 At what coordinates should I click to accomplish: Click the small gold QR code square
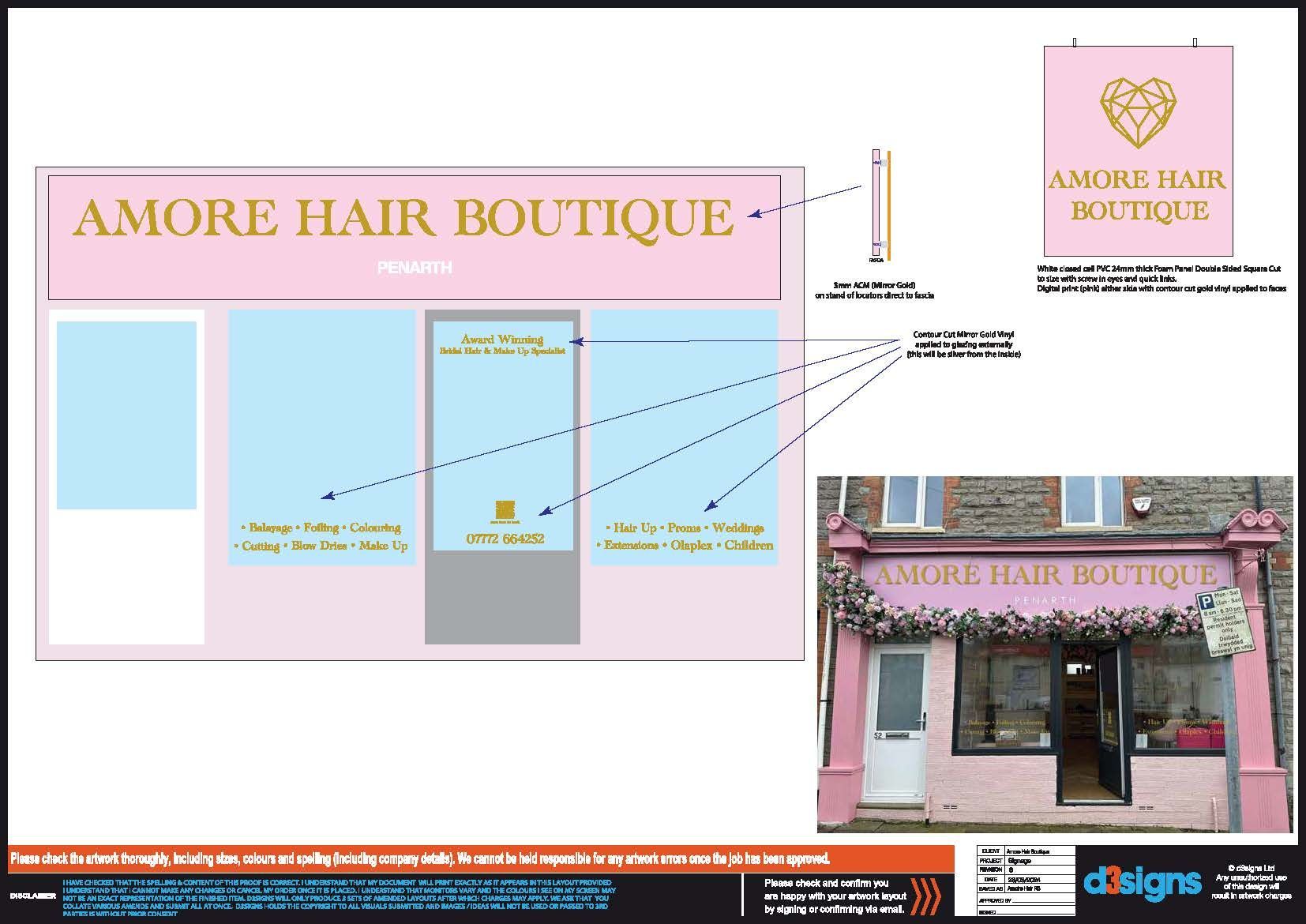pyautogui.click(x=504, y=509)
